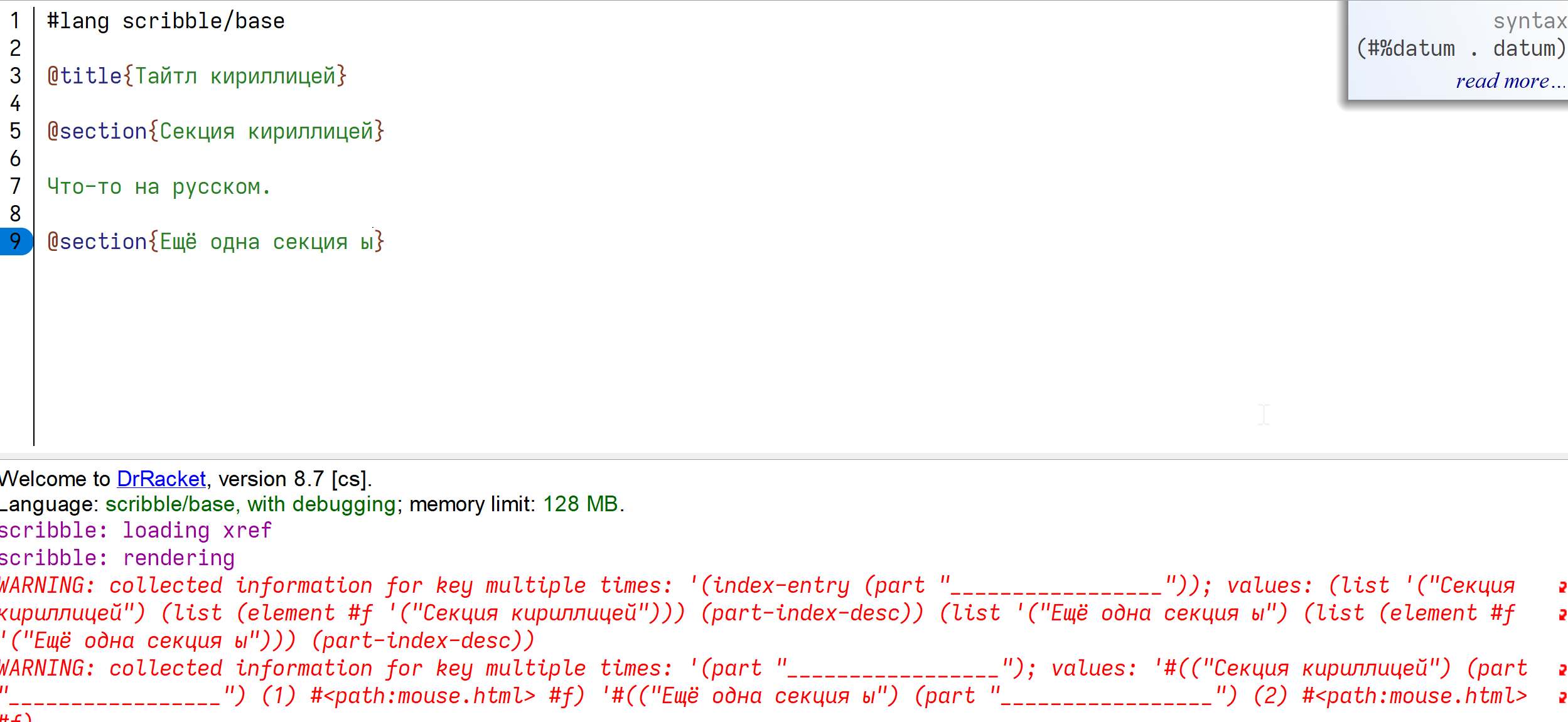Click the text 'Тайтл кириллицей' in title

pos(235,77)
